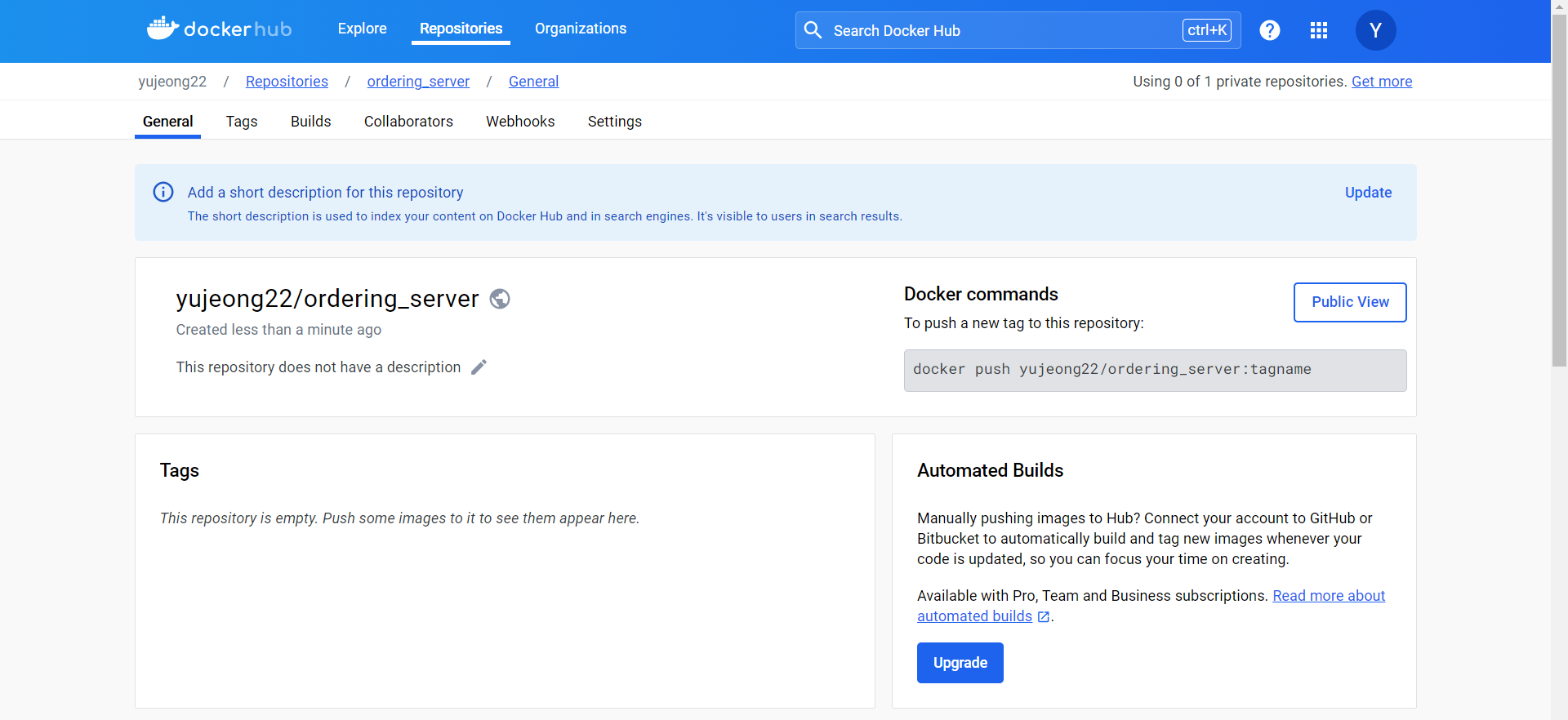The image size is (1568, 720).
Task: Click the Get more link
Action: 1382,82
